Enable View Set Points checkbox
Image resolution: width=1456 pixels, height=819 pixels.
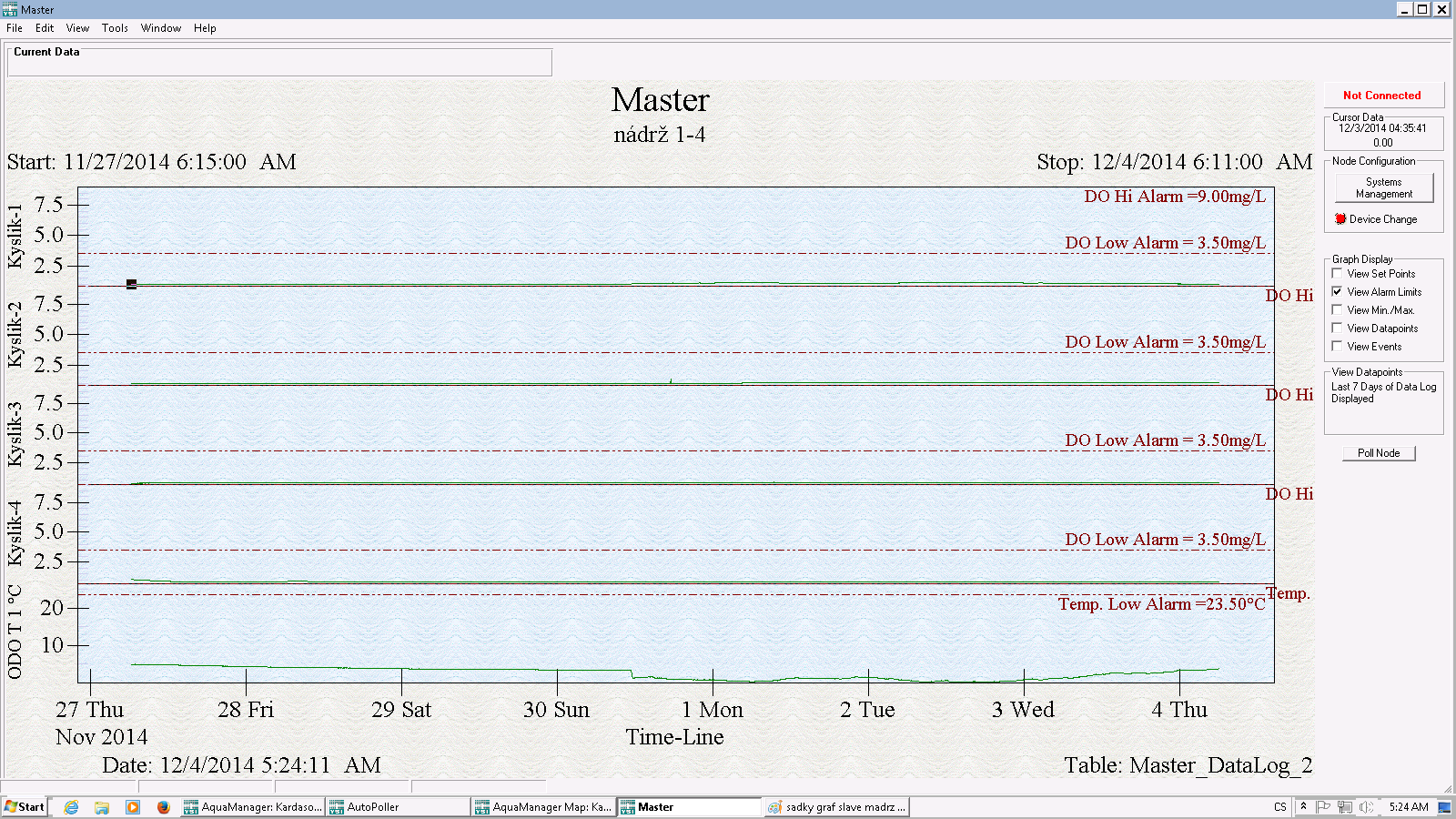[x=1337, y=273]
